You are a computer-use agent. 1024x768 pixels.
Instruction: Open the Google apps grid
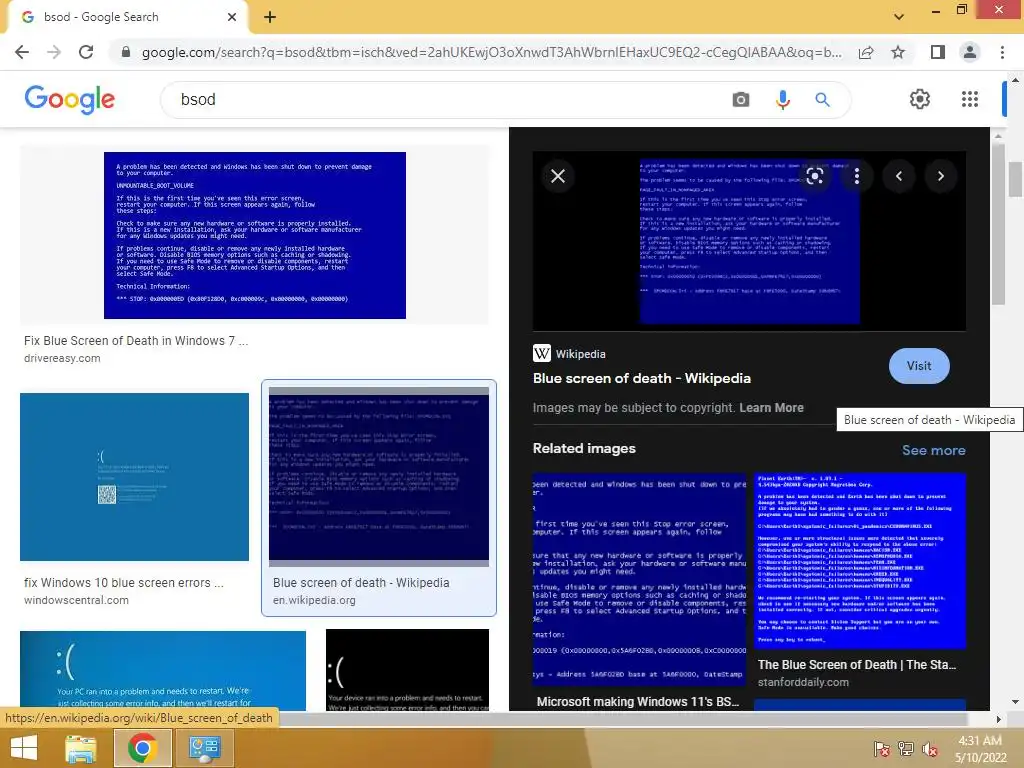970,99
